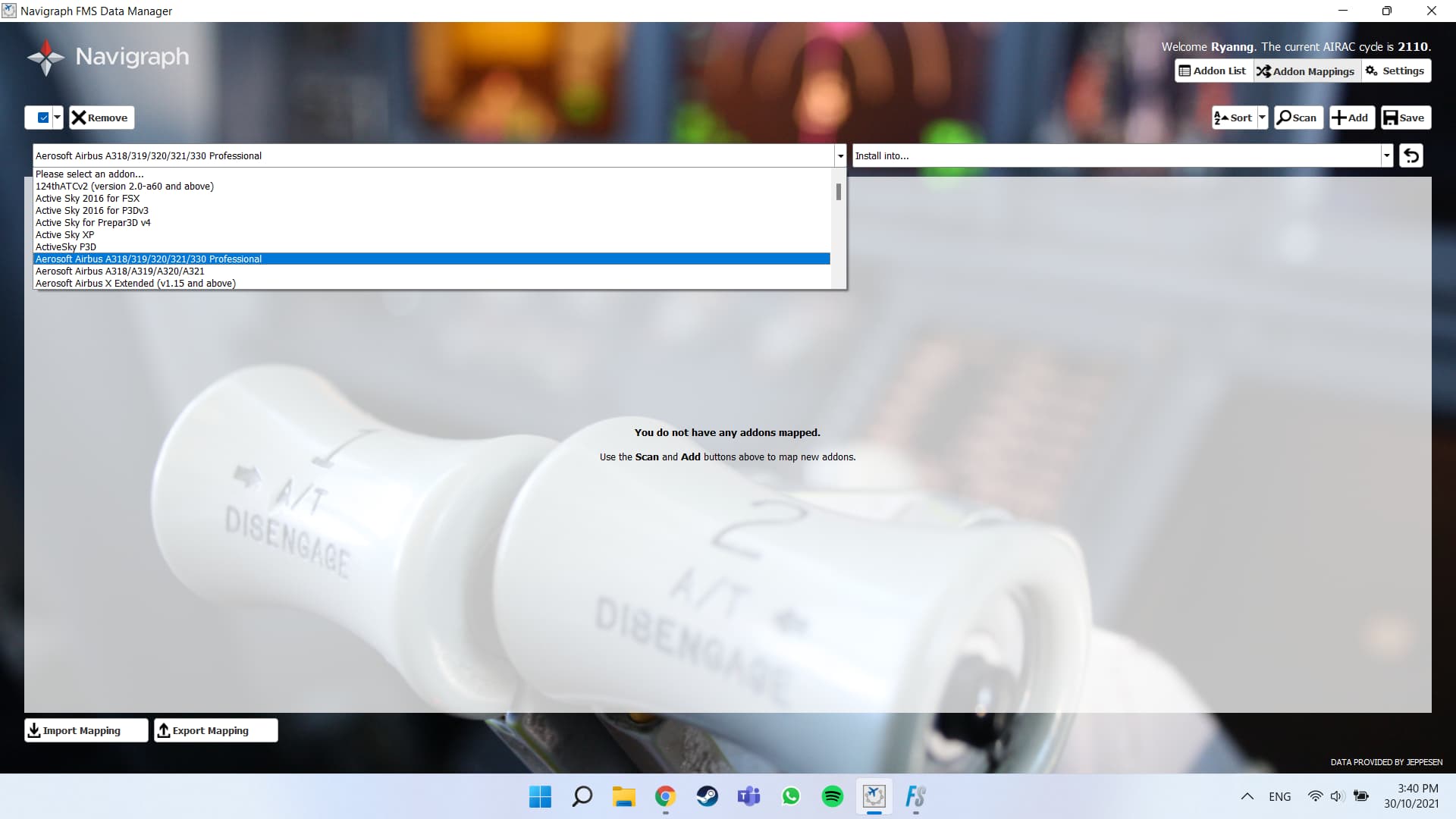Open the clock and date panel
The height and width of the screenshot is (819, 1456).
pos(1410,796)
